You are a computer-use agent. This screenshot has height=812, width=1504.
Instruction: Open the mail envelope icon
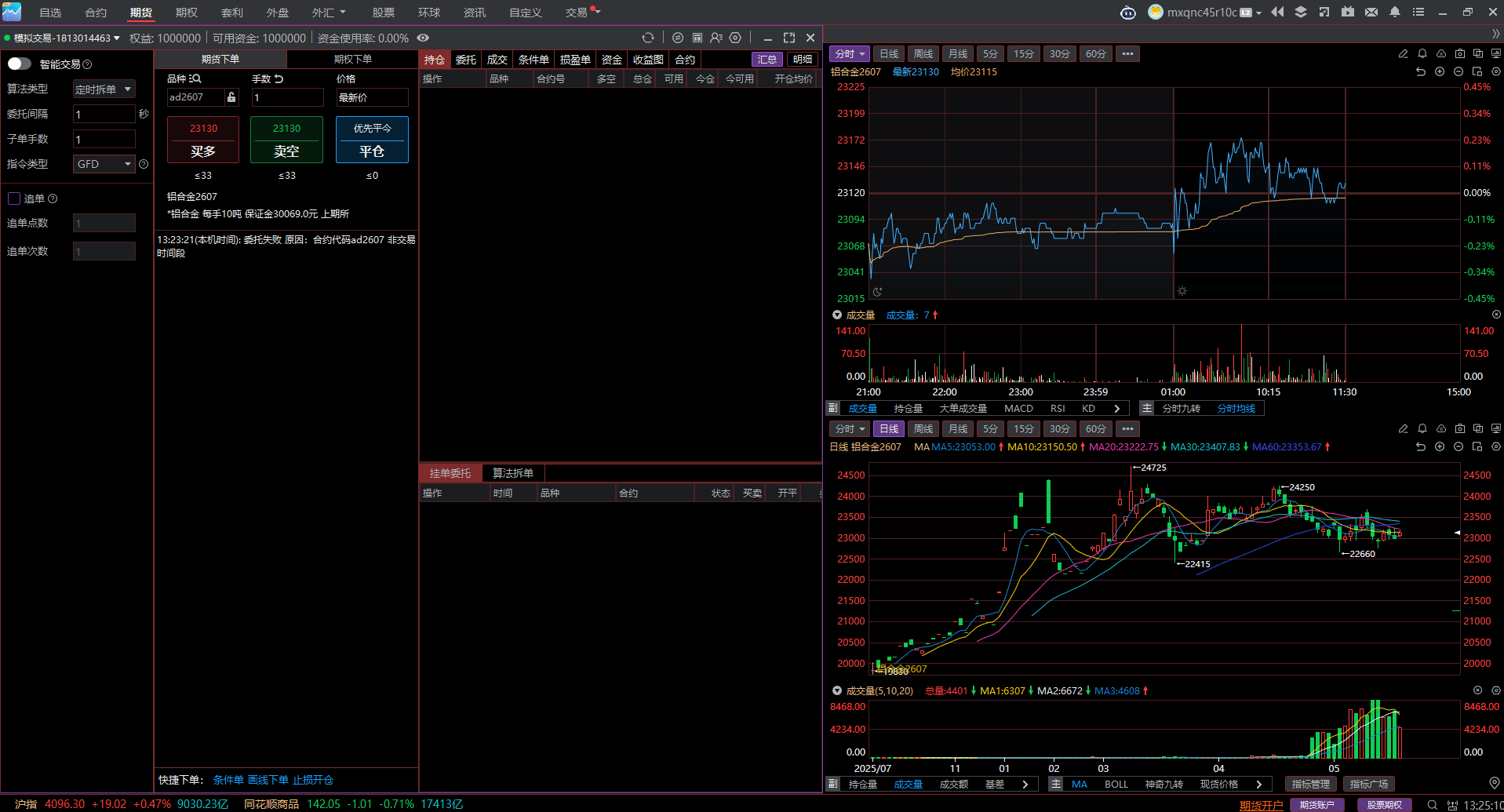(1371, 12)
